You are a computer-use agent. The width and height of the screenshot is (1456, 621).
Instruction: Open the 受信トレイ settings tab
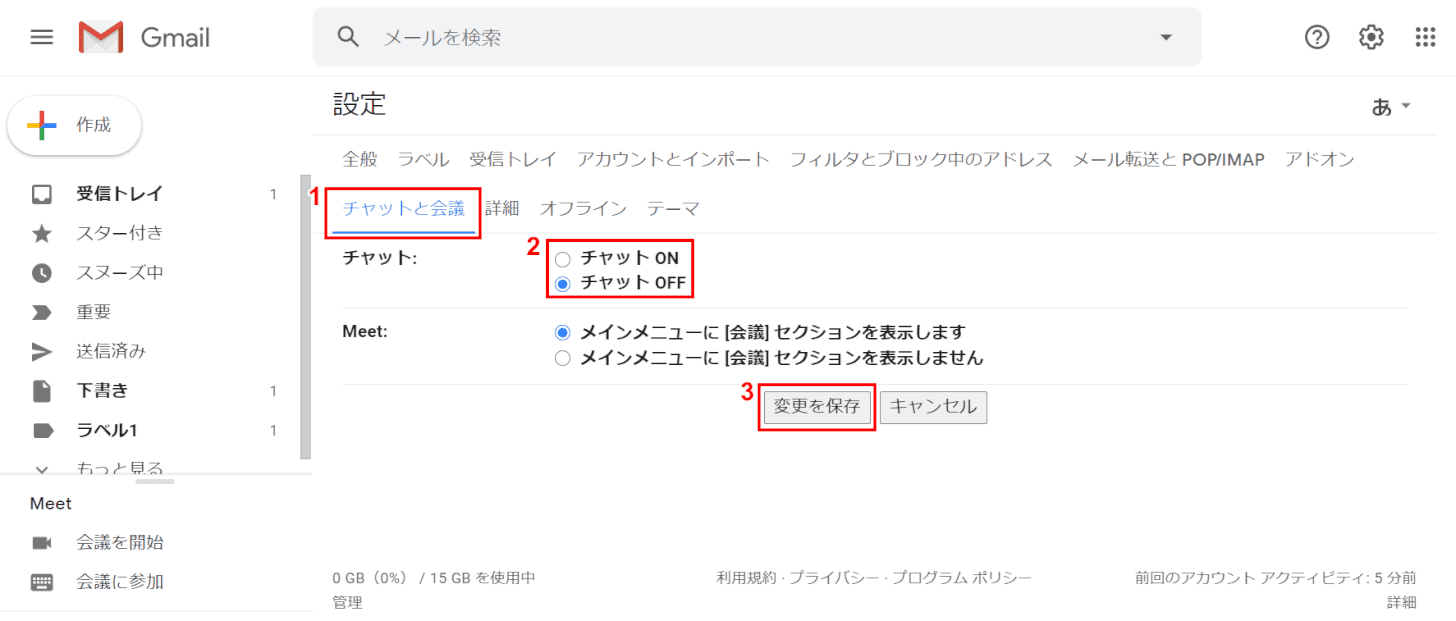[x=513, y=159]
